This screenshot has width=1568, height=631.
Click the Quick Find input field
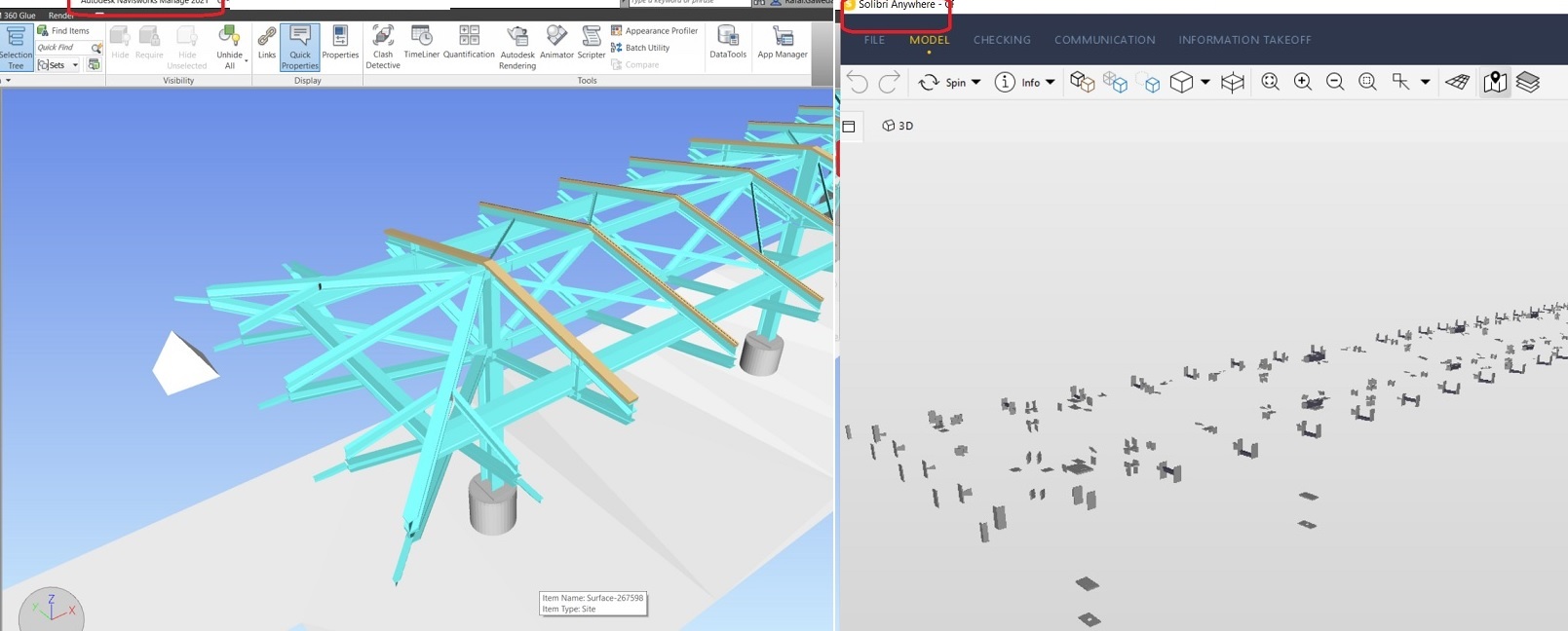tap(62, 48)
